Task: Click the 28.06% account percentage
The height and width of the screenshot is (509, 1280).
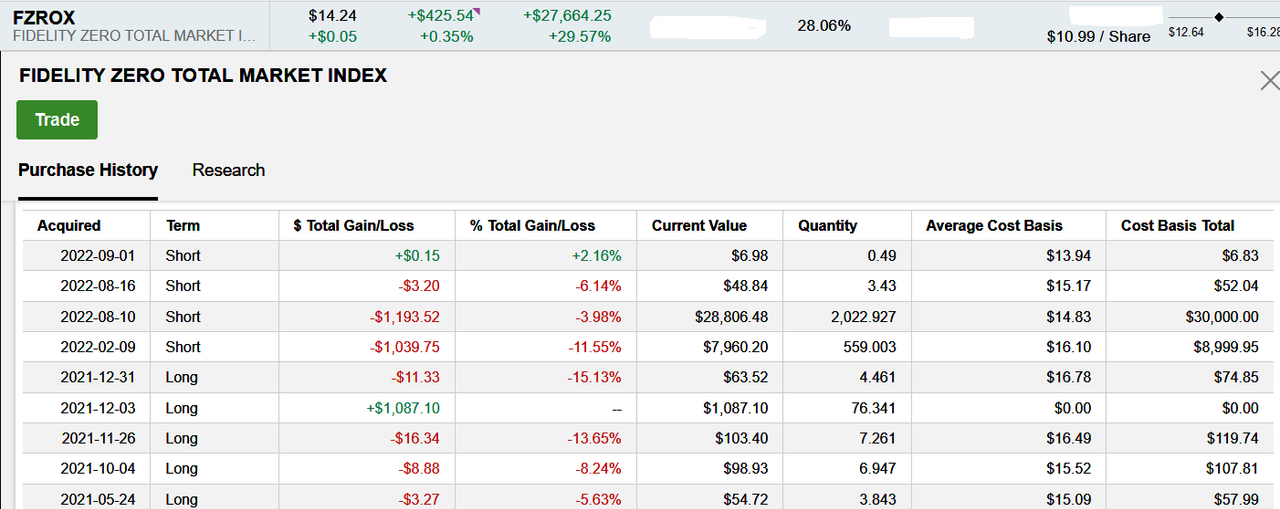Action: click(824, 26)
